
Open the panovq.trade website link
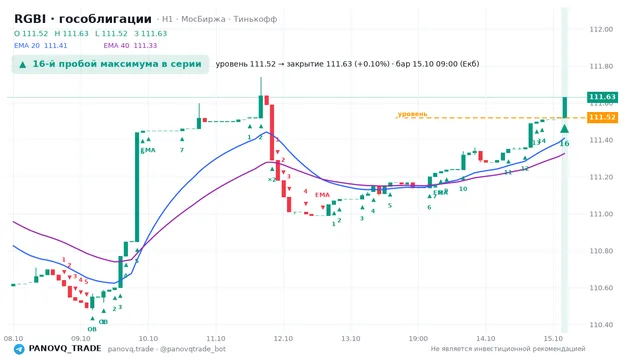131,349
